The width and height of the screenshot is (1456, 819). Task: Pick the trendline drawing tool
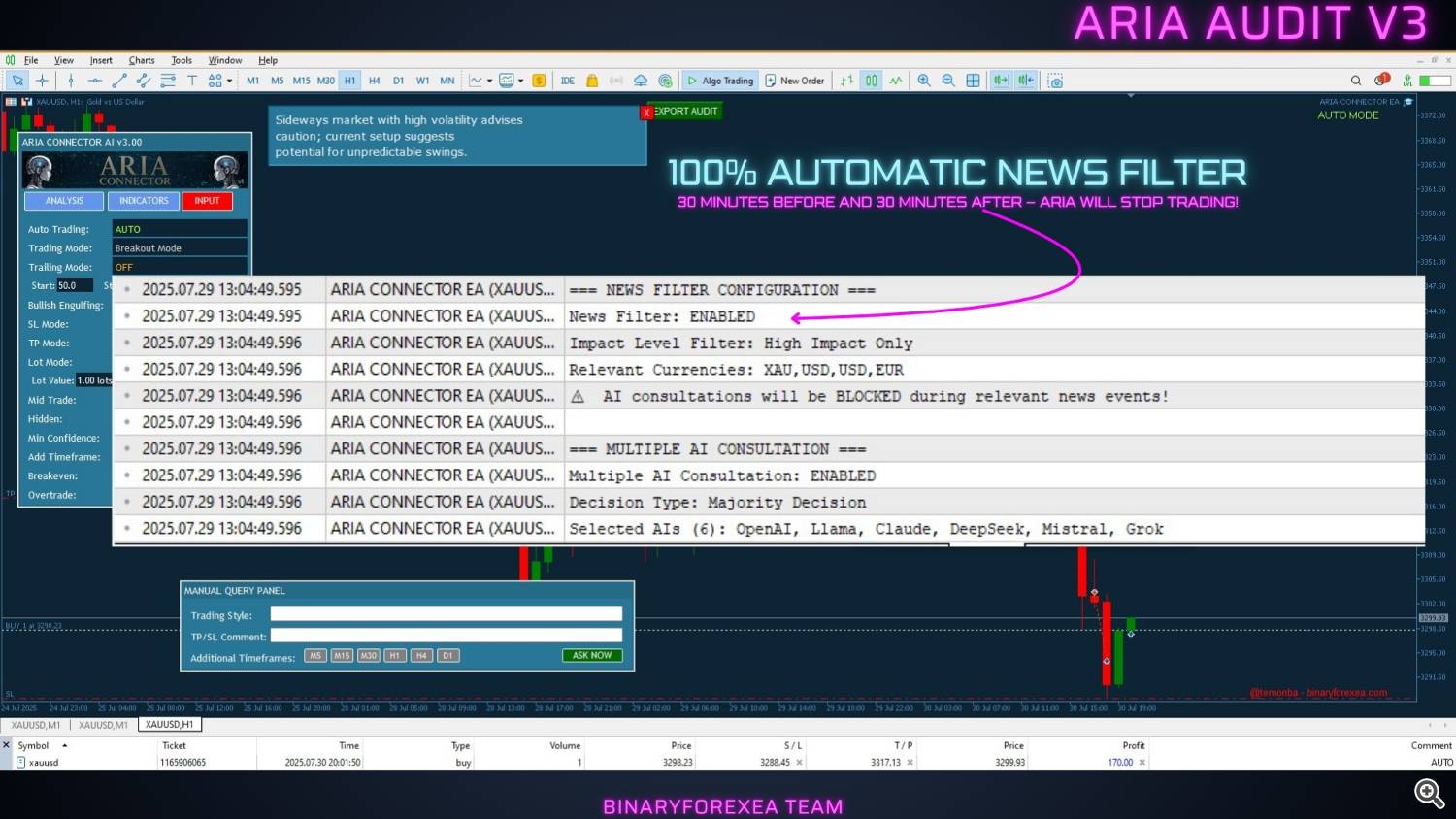pyautogui.click(x=119, y=81)
